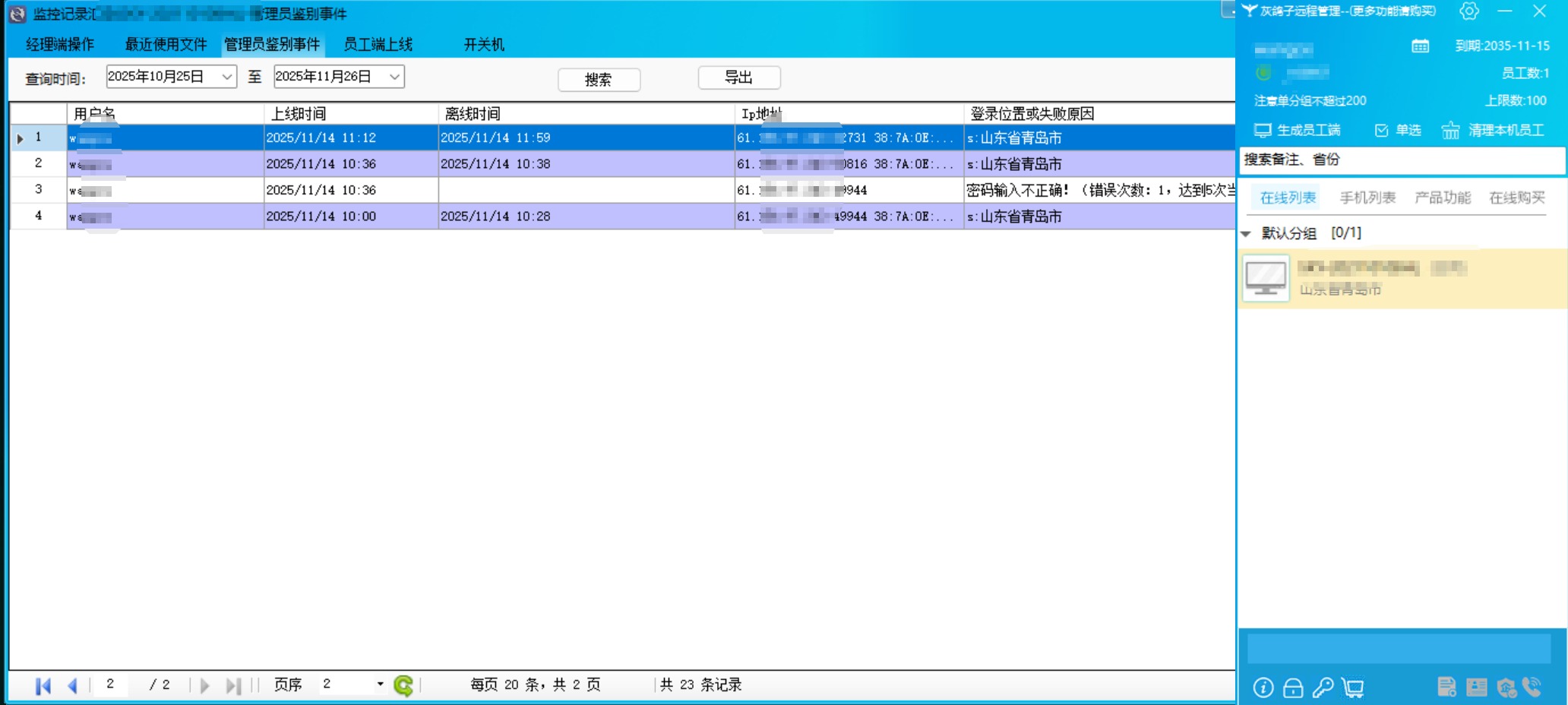Open settings gear in remote management panel
1568x705 pixels.
1468,11
